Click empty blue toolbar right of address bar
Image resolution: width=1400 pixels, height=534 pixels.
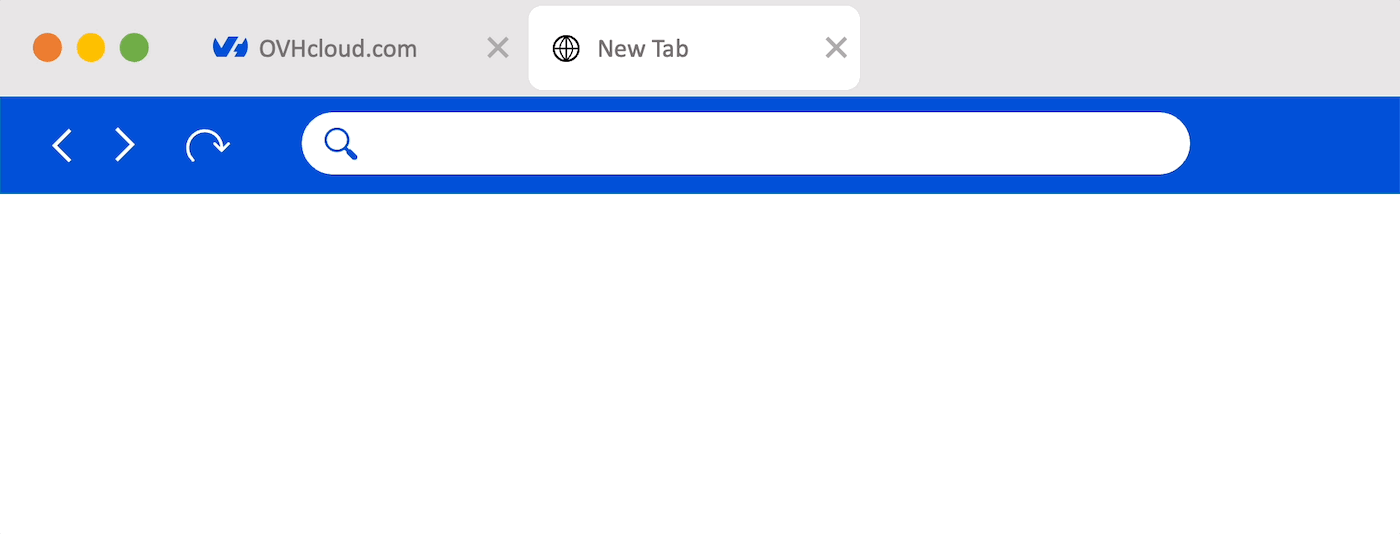click(1294, 145)
